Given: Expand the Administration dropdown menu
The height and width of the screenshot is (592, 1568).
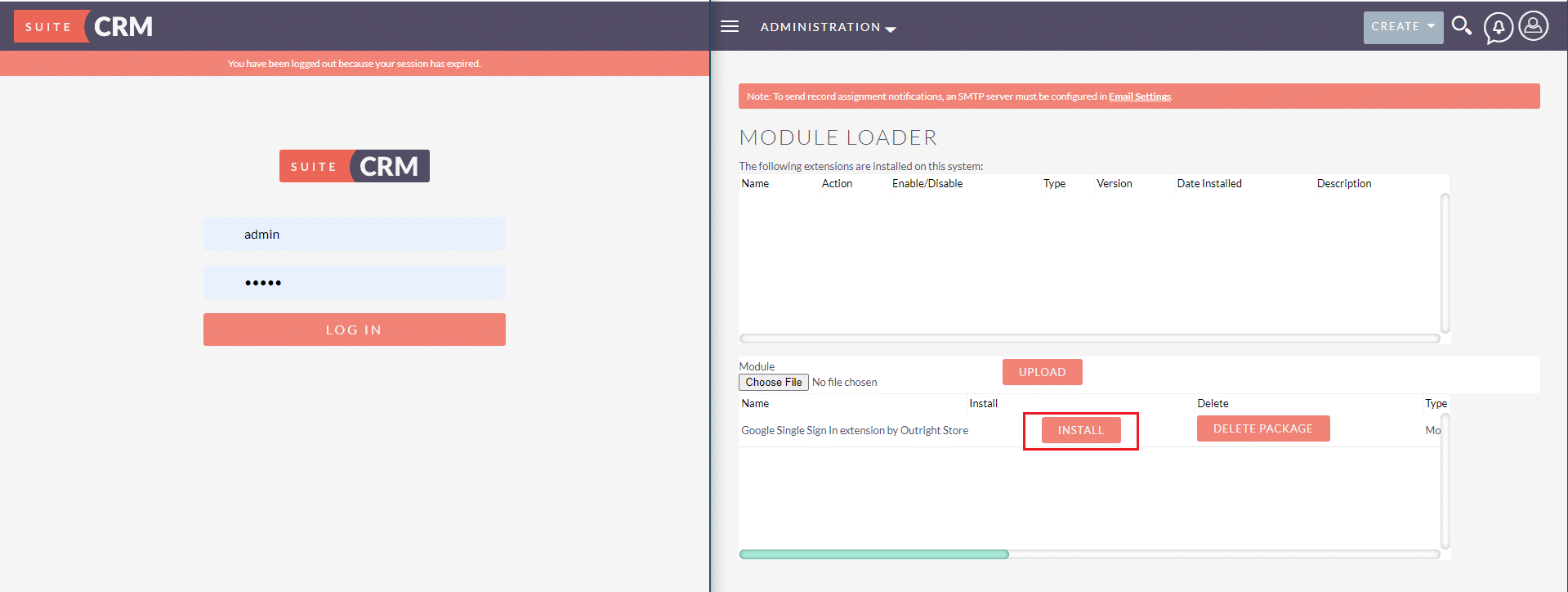Looking at the screenshot, I should [x=828, y=27].
